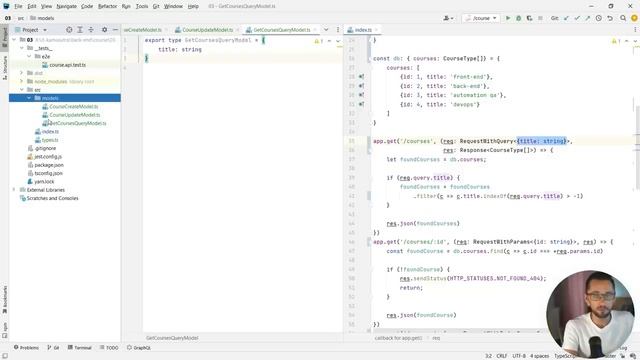The width and height of the screenshot is (640, 360).
Task: Push commits with Git arrow icon
Action: click(587, 18)
